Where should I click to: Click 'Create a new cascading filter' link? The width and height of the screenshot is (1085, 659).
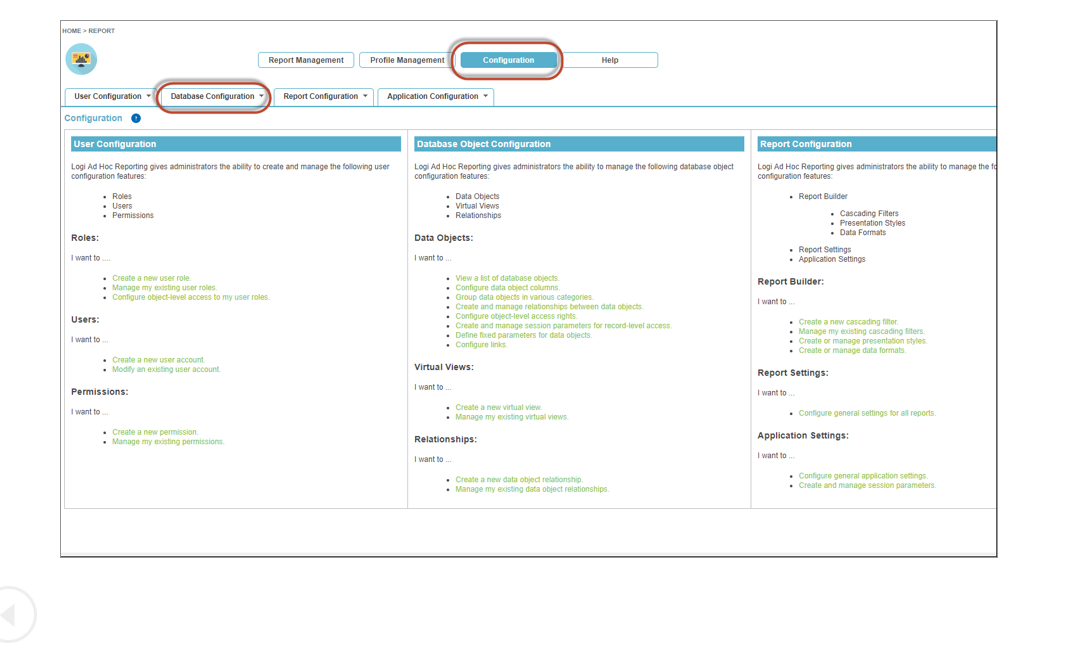tap(848, 322)
